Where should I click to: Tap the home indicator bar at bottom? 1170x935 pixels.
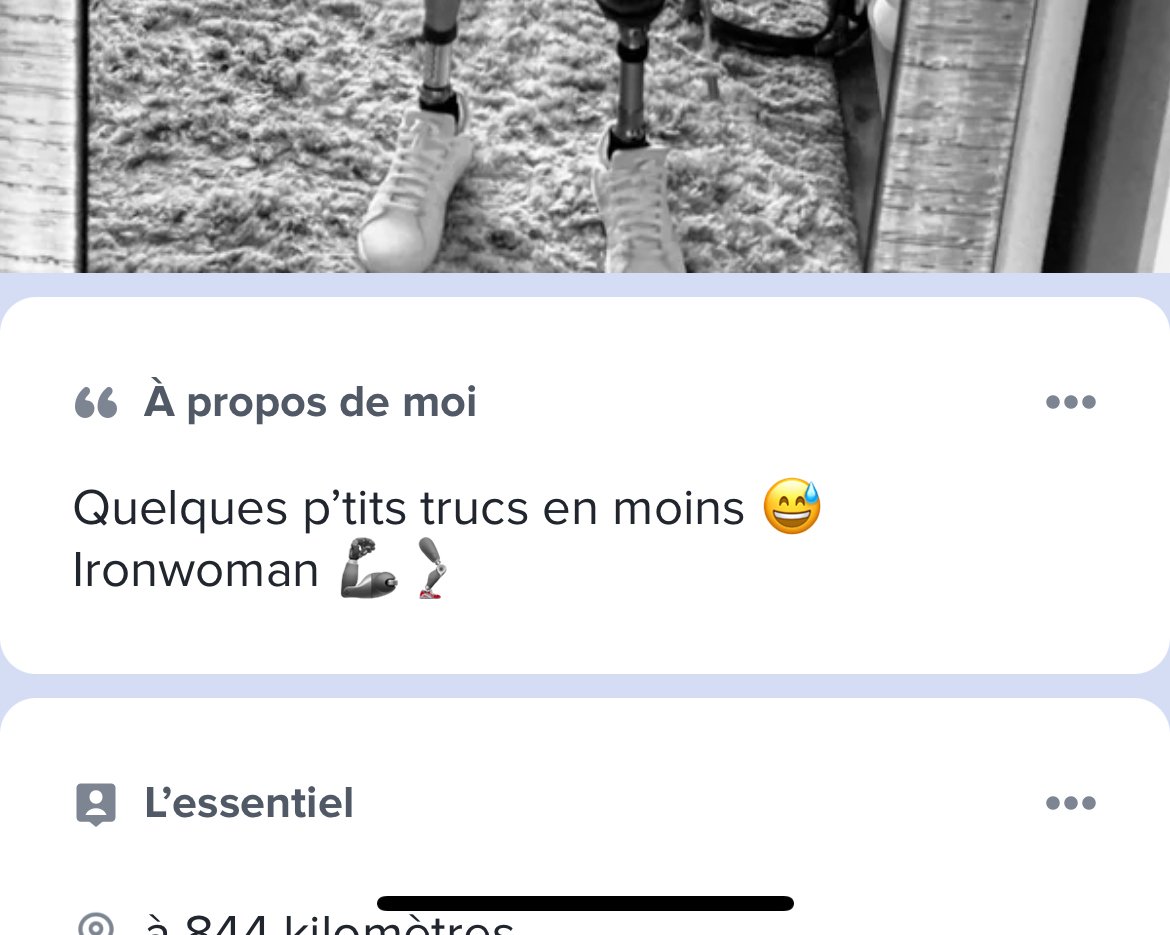click(585, 903)
